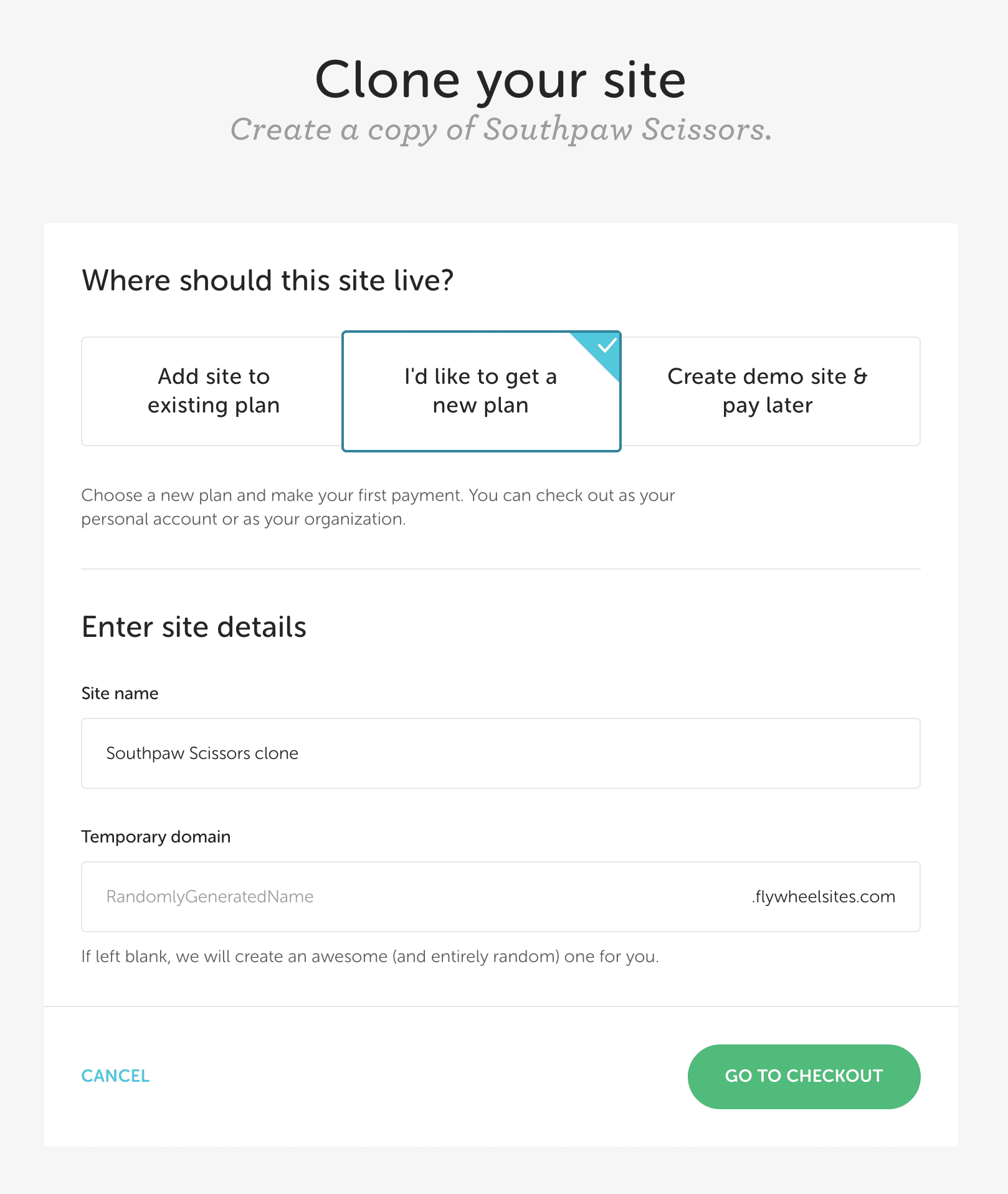Click the separator line above the Cancel link
Image resolution: width=1008 pixels, height=1194 pixels.
[500, 1006]
